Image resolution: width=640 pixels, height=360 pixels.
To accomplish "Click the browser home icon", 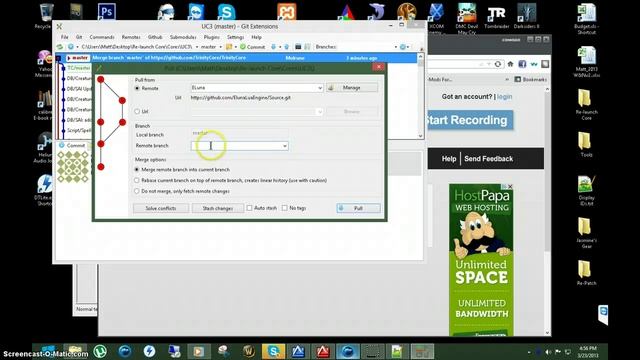I will click(510, 64).
